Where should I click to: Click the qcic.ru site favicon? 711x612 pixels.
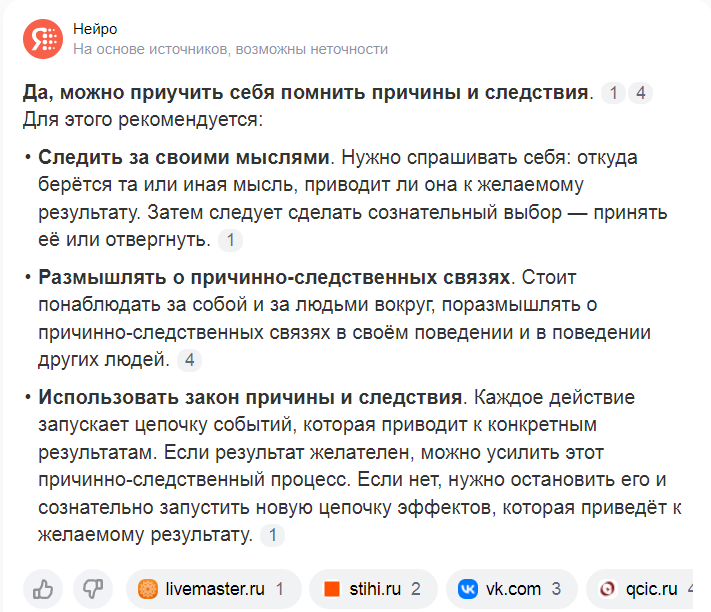click(608, 589)
